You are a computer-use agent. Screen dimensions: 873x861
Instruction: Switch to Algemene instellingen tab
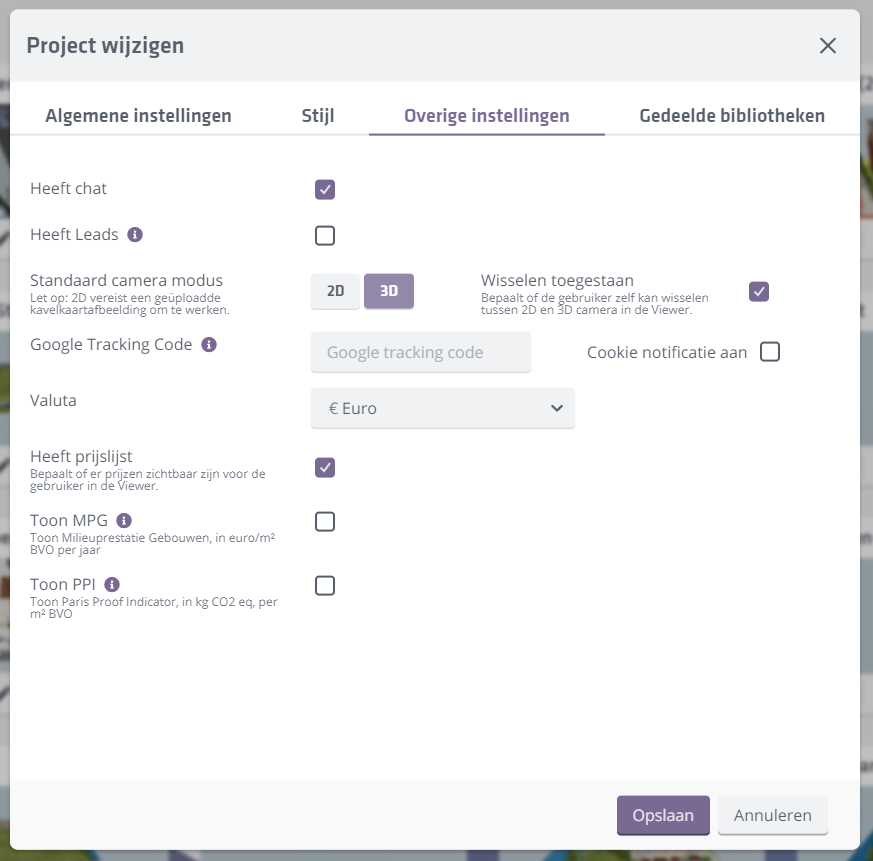coord(138,116)
